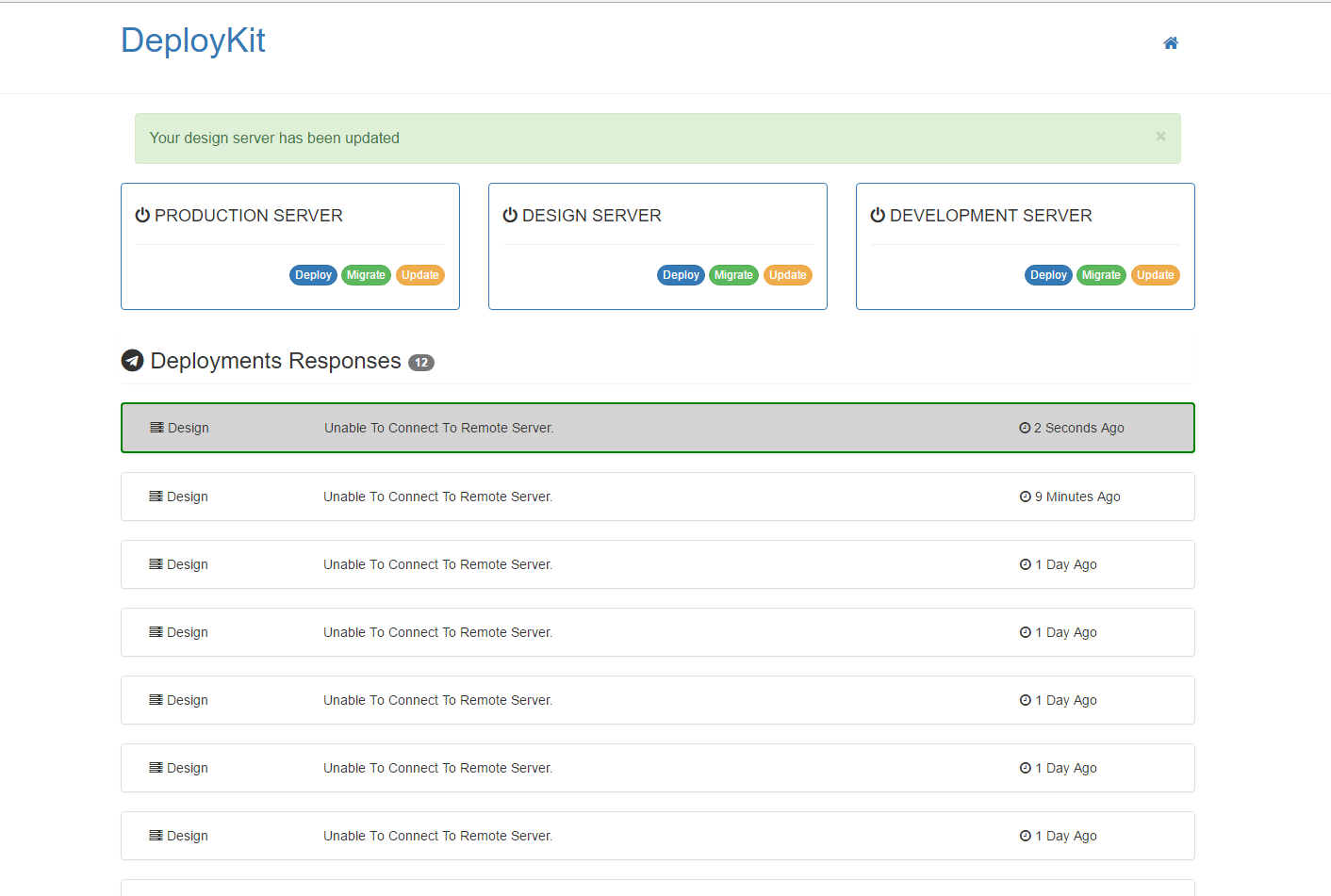Click Development Server power icon
The height and width of the screenshot is (896, 1331).
click(x=879, y=215)
